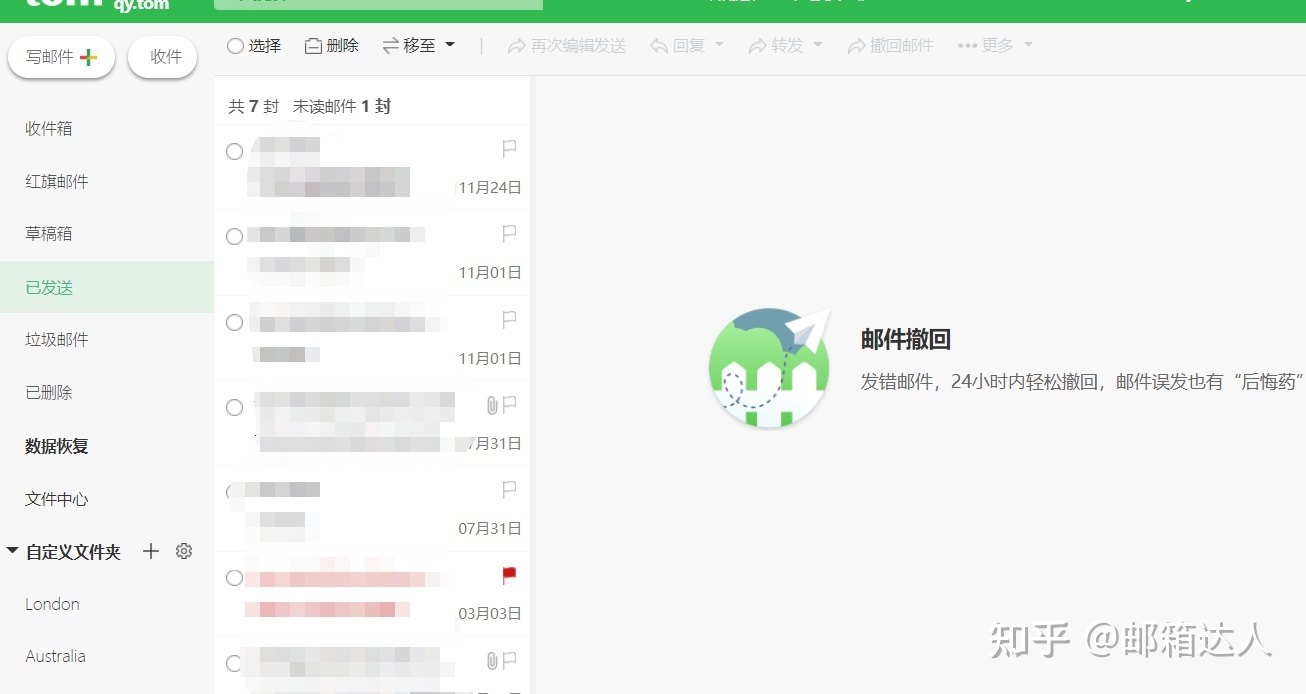Flag the first 11月01日 email
This screenshot has height=694, width=1306.
(x=509, y=234)
